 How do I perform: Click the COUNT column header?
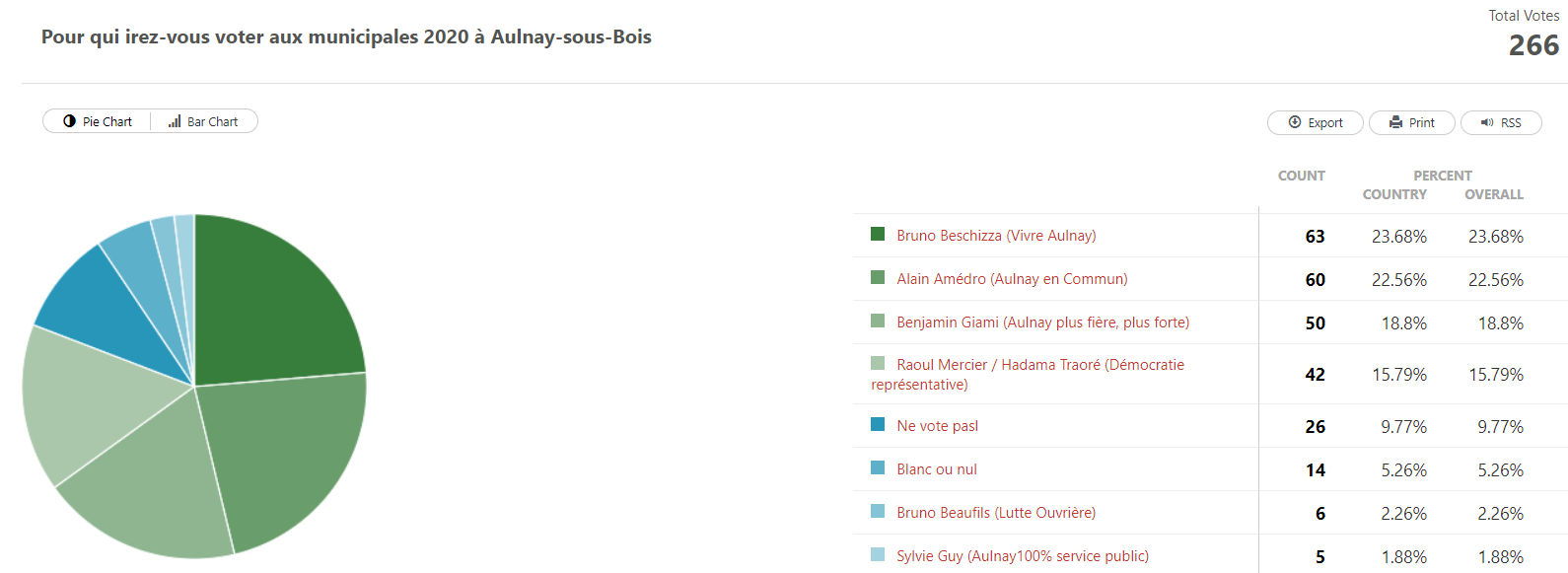click(x=1301, y=176)
